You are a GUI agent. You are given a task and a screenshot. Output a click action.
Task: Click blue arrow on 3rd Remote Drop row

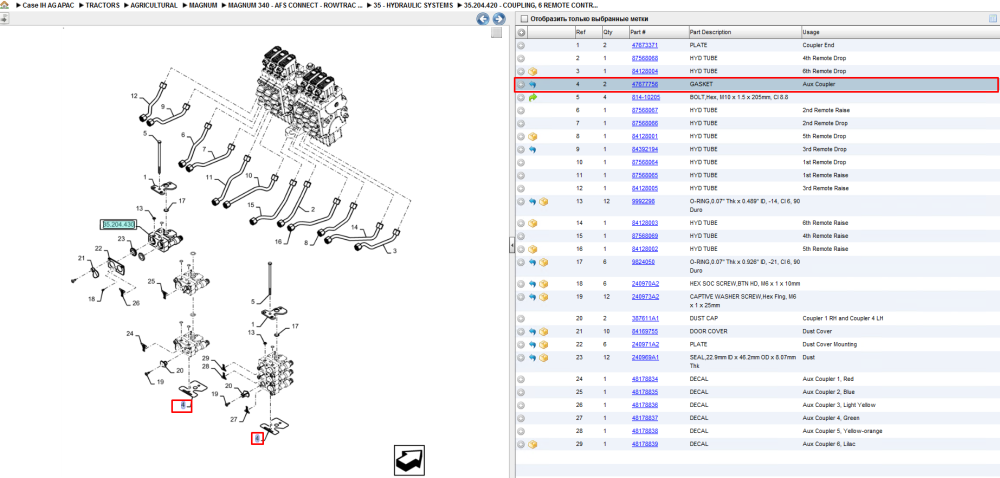click(x=533, y=149)
